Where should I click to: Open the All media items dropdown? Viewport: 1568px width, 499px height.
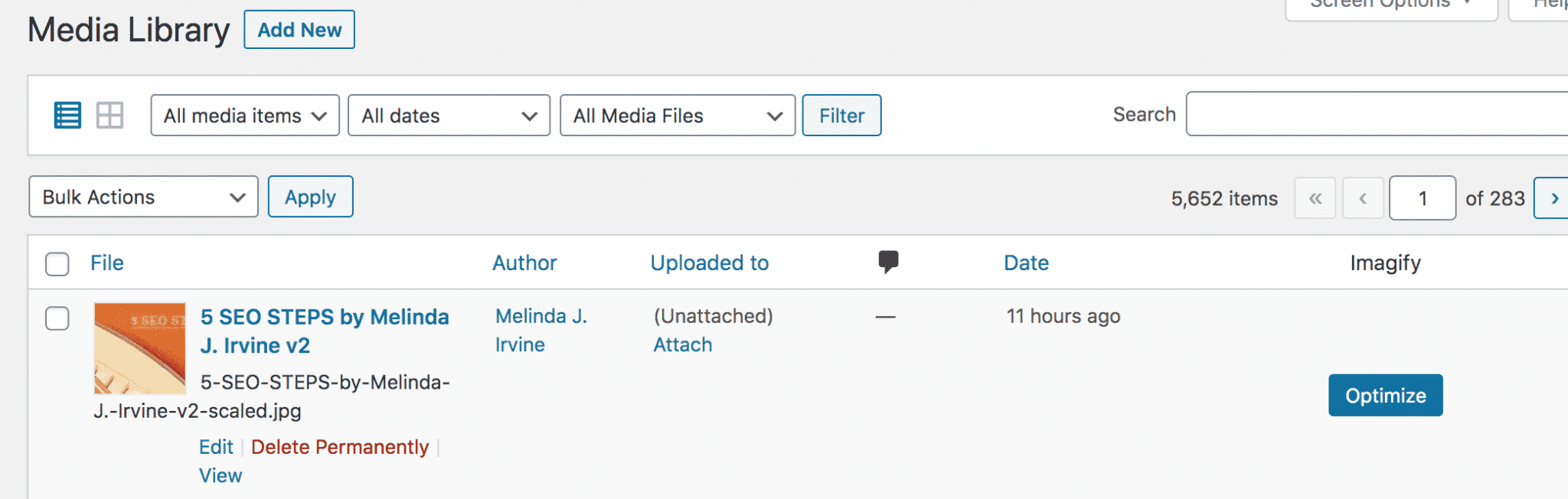(244, 115)
